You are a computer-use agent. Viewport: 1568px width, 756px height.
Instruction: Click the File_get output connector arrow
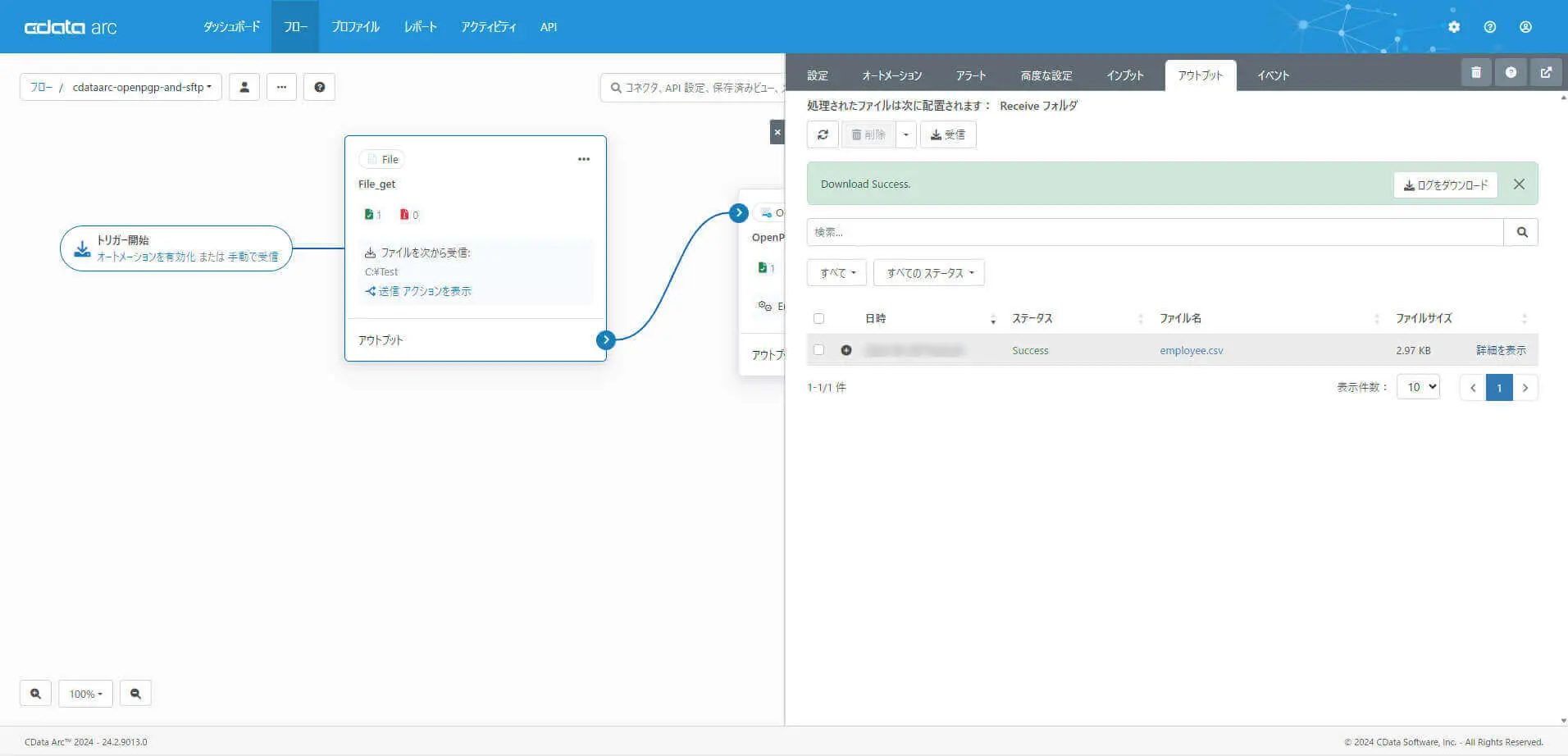coord(606,339)
